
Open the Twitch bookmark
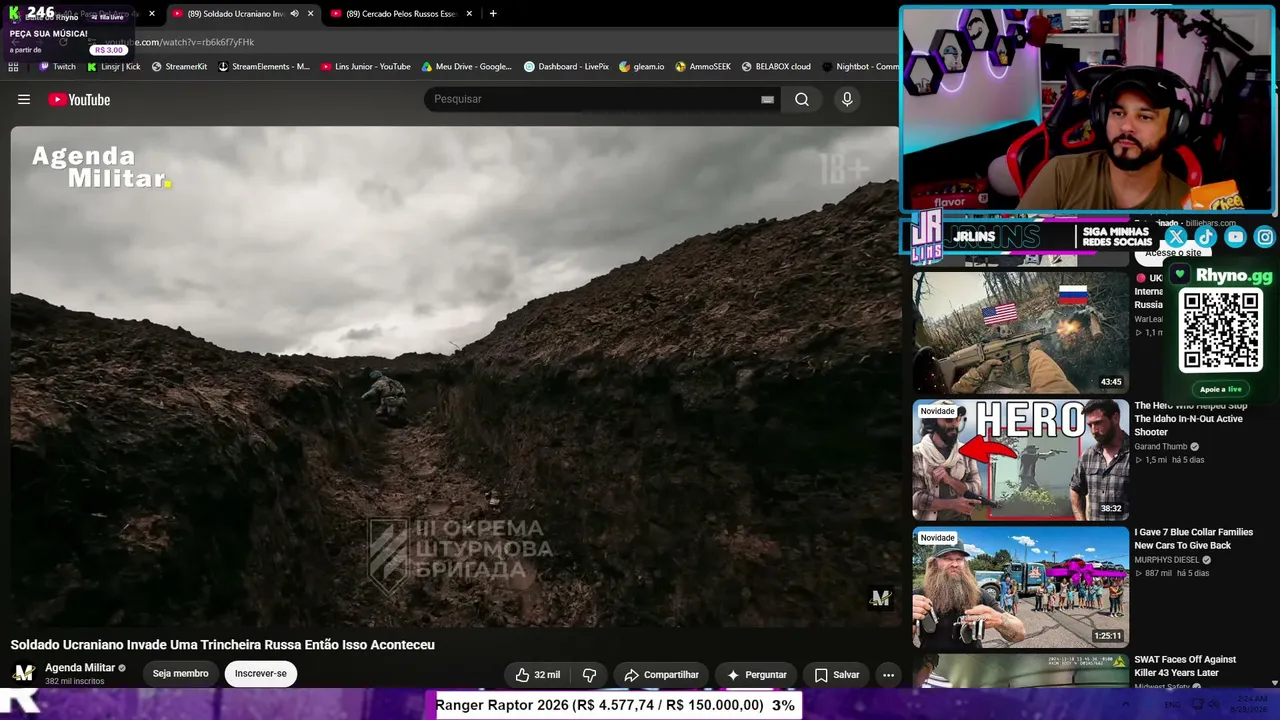pos(57,67)
